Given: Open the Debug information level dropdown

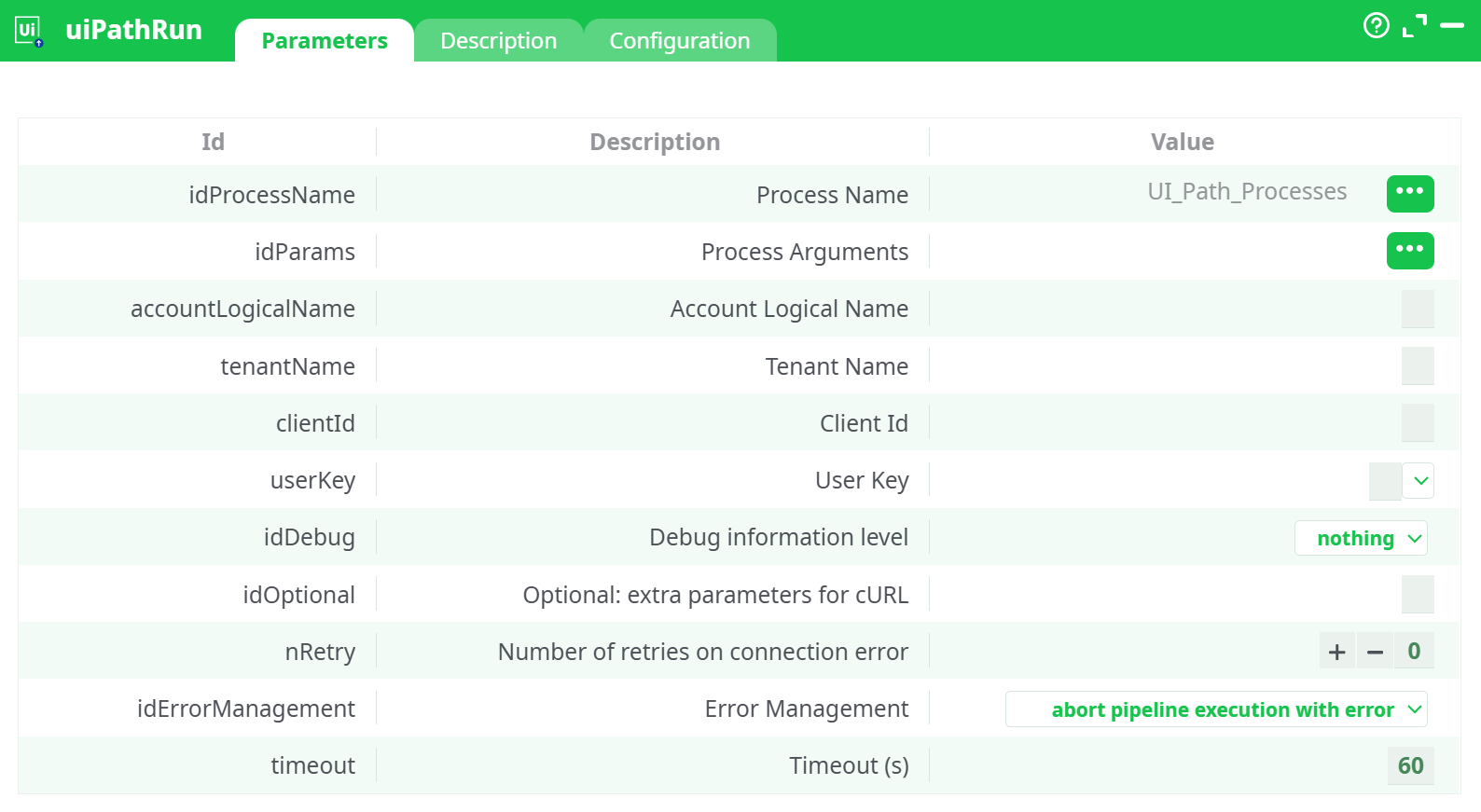Looking at the screenshot, I should tap(1361, 538).
